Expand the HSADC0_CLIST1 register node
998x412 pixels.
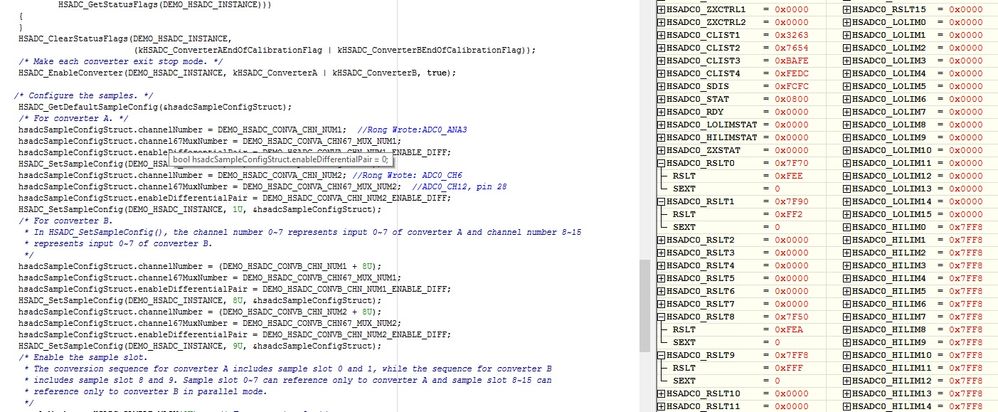tap(661, 35)
